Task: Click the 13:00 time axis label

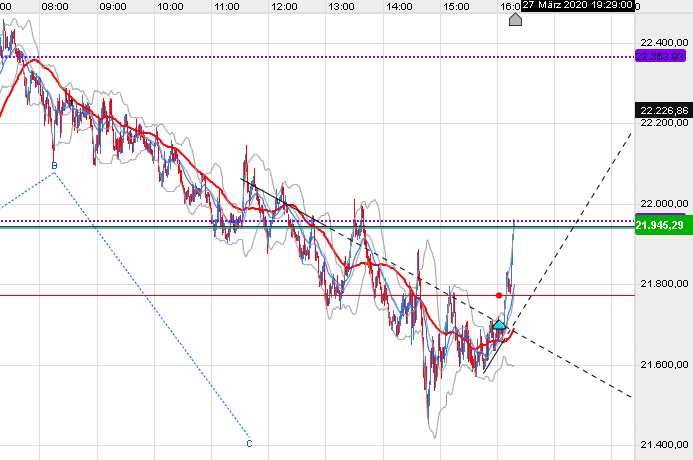Action: click(x=341, y=7)
